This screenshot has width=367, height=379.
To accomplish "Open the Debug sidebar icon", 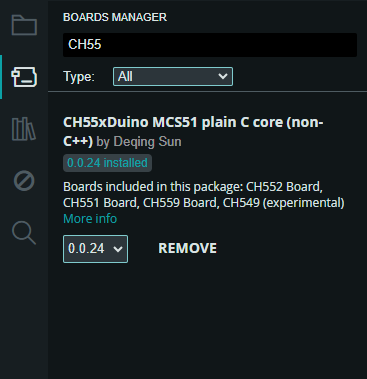I will coord(24,181).
